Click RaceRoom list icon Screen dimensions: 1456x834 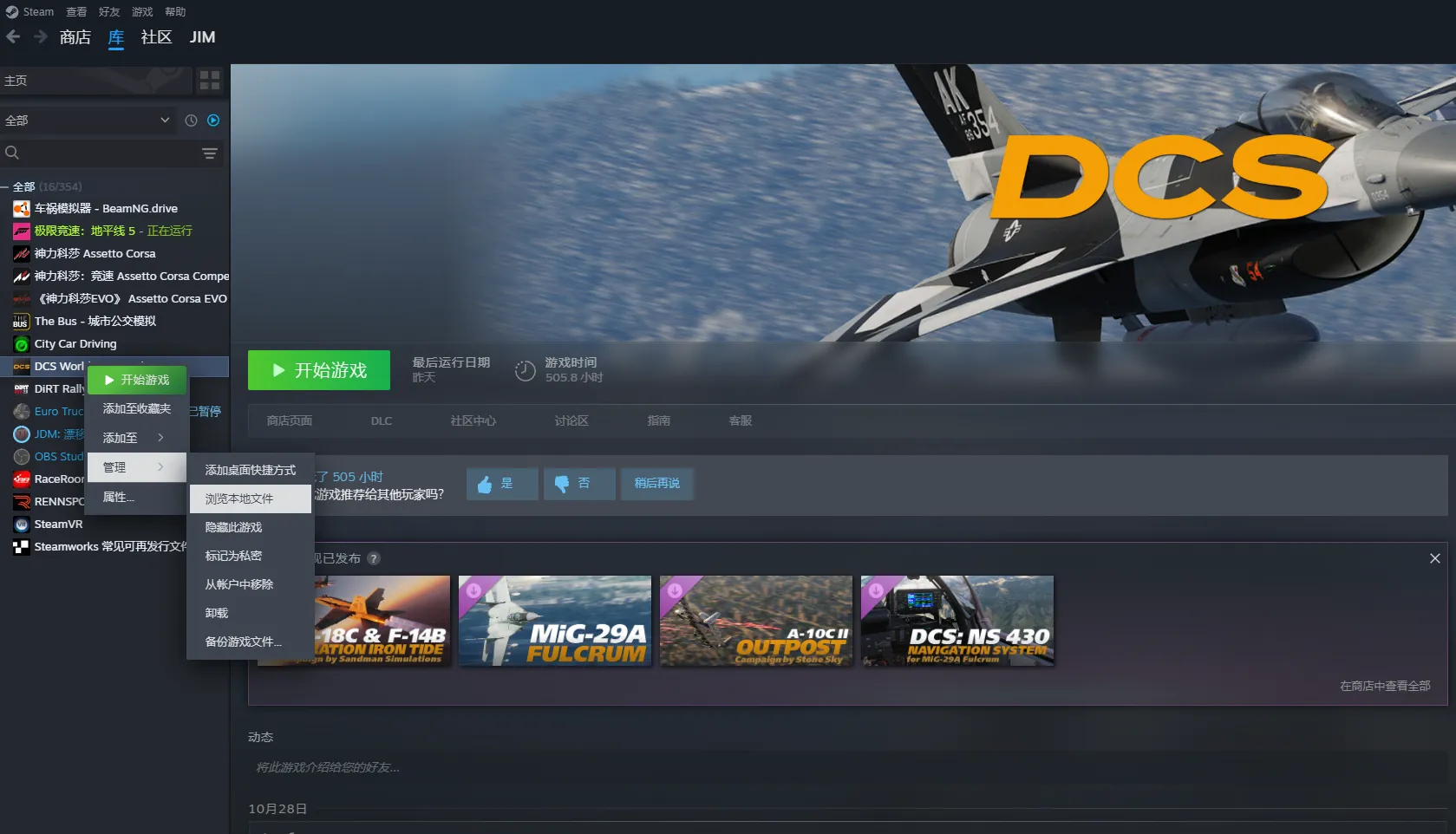tap(22, 479)
